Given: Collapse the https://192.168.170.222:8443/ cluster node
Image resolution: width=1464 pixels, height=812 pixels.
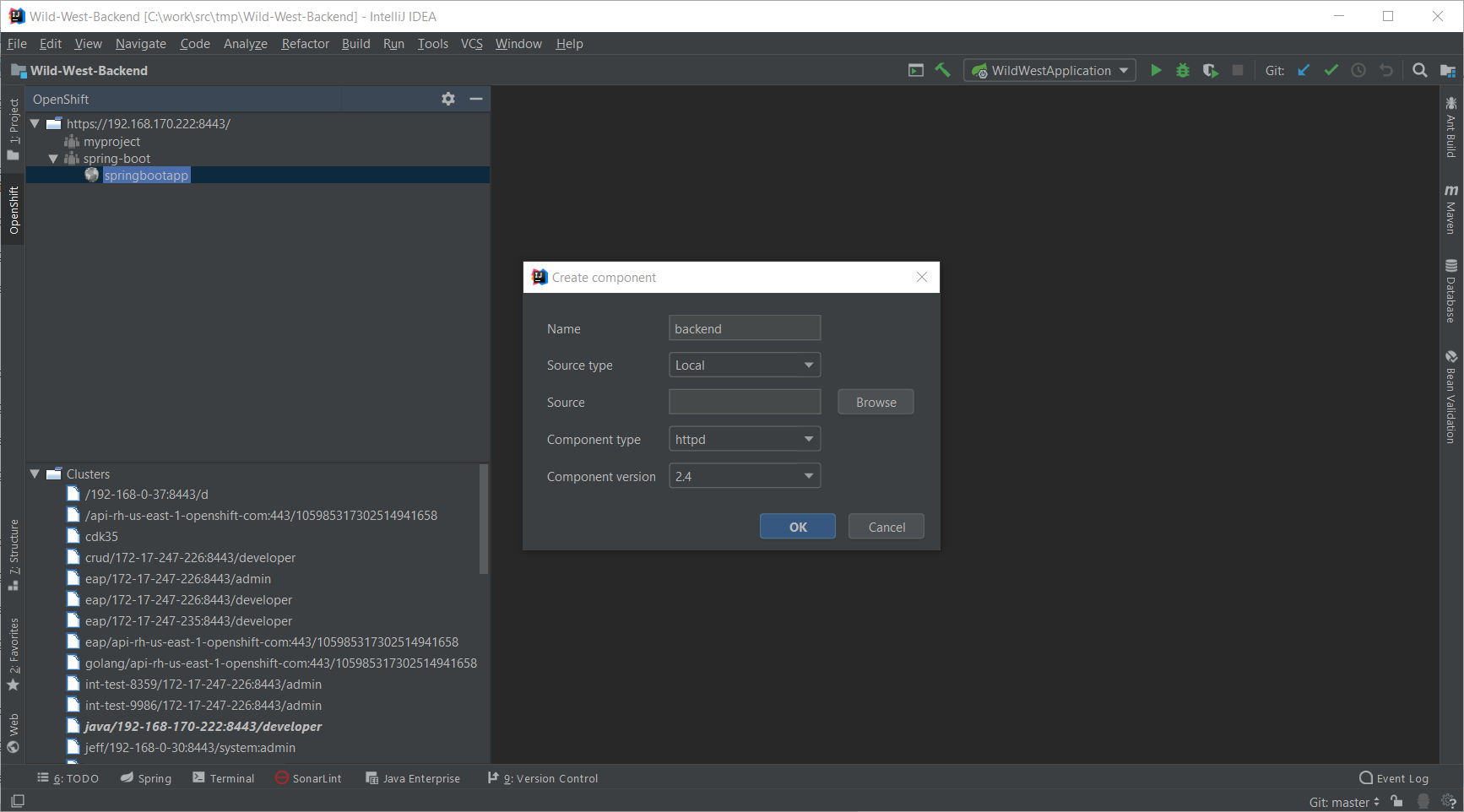Looking at the screenshot, I should point(35,123).
